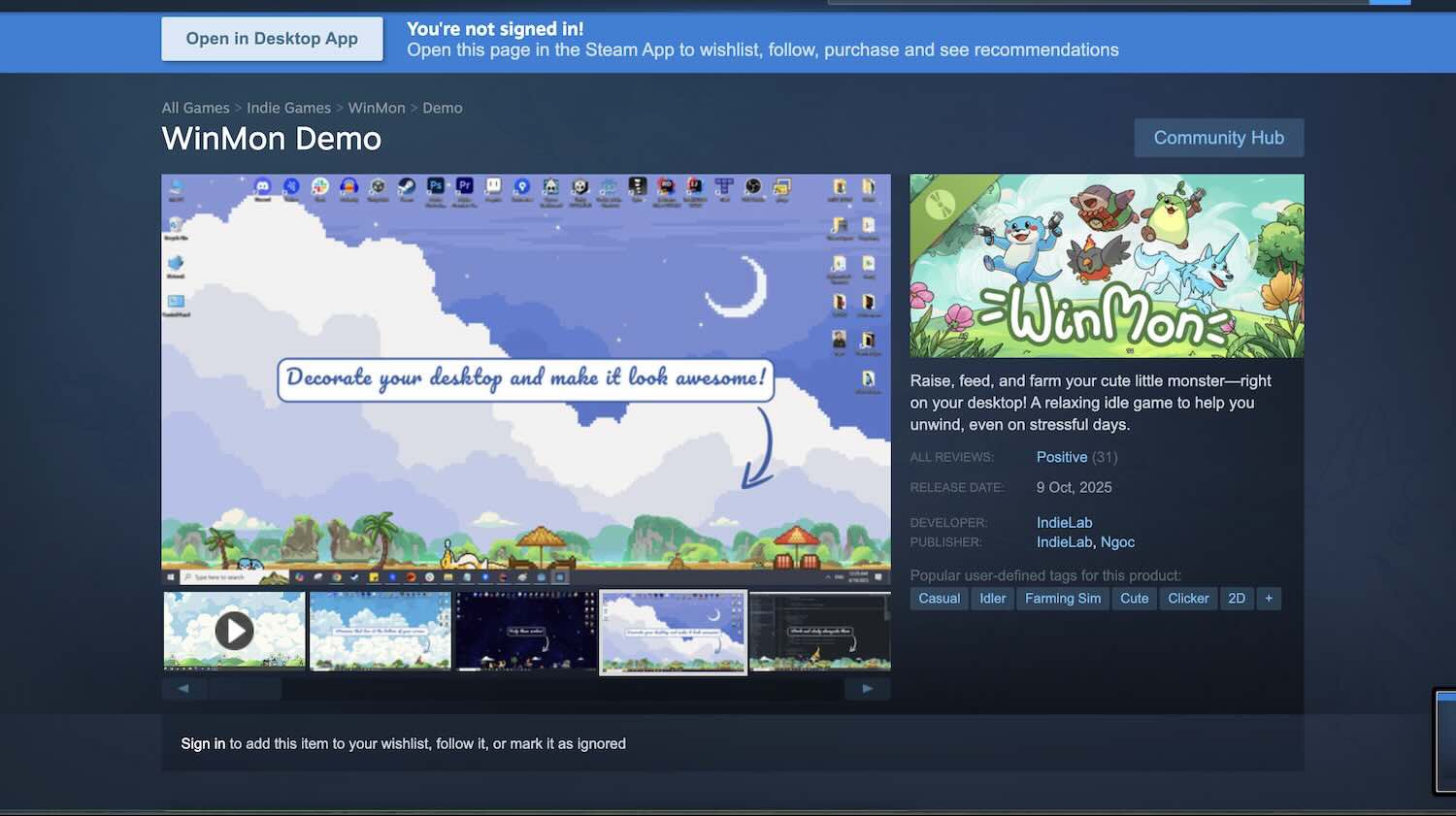
Task: Click the left scroll arrow under thumbnails
Action: 183,689
